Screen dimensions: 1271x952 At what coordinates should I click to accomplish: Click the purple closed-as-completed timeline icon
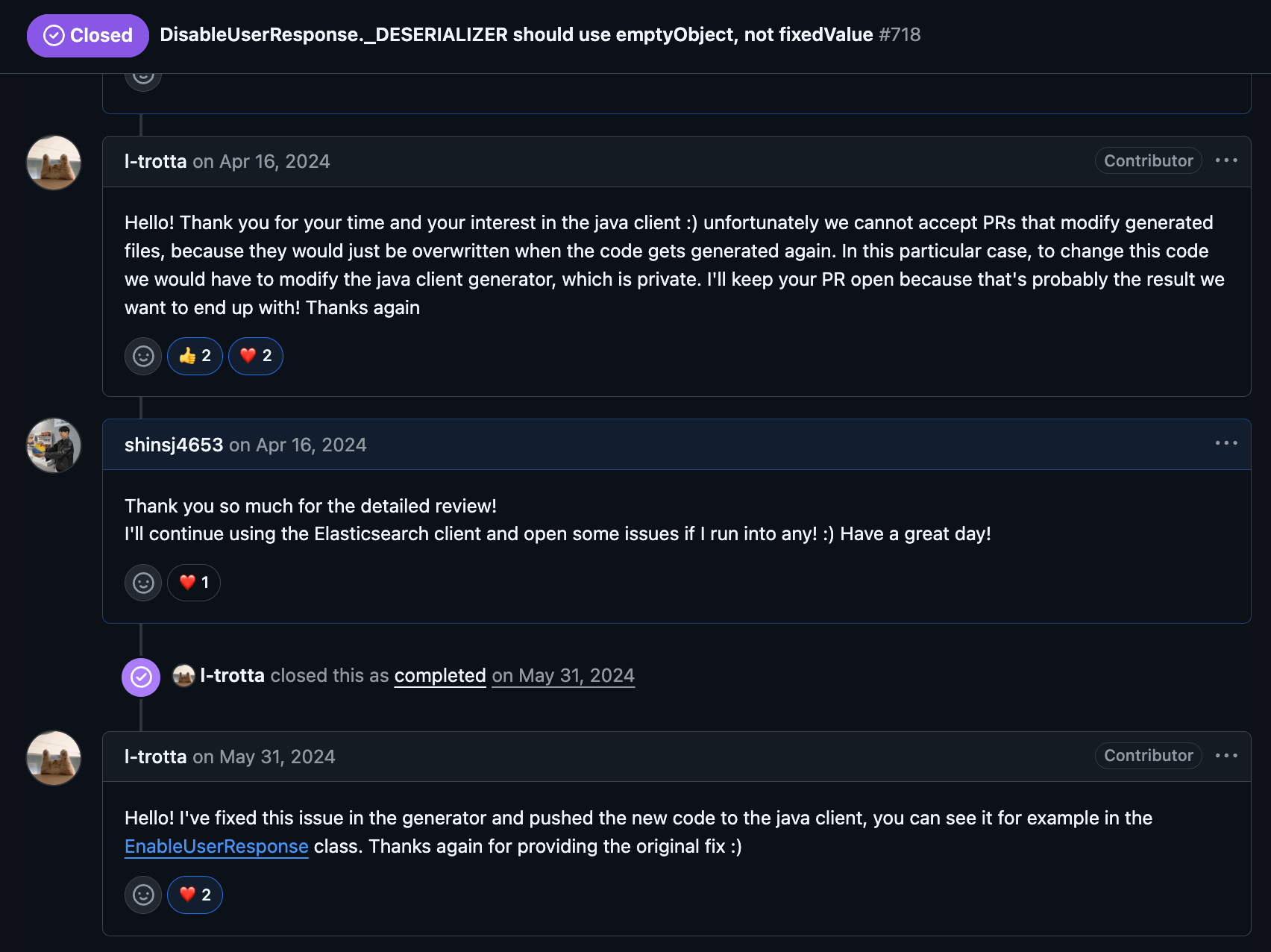[141, 677]
